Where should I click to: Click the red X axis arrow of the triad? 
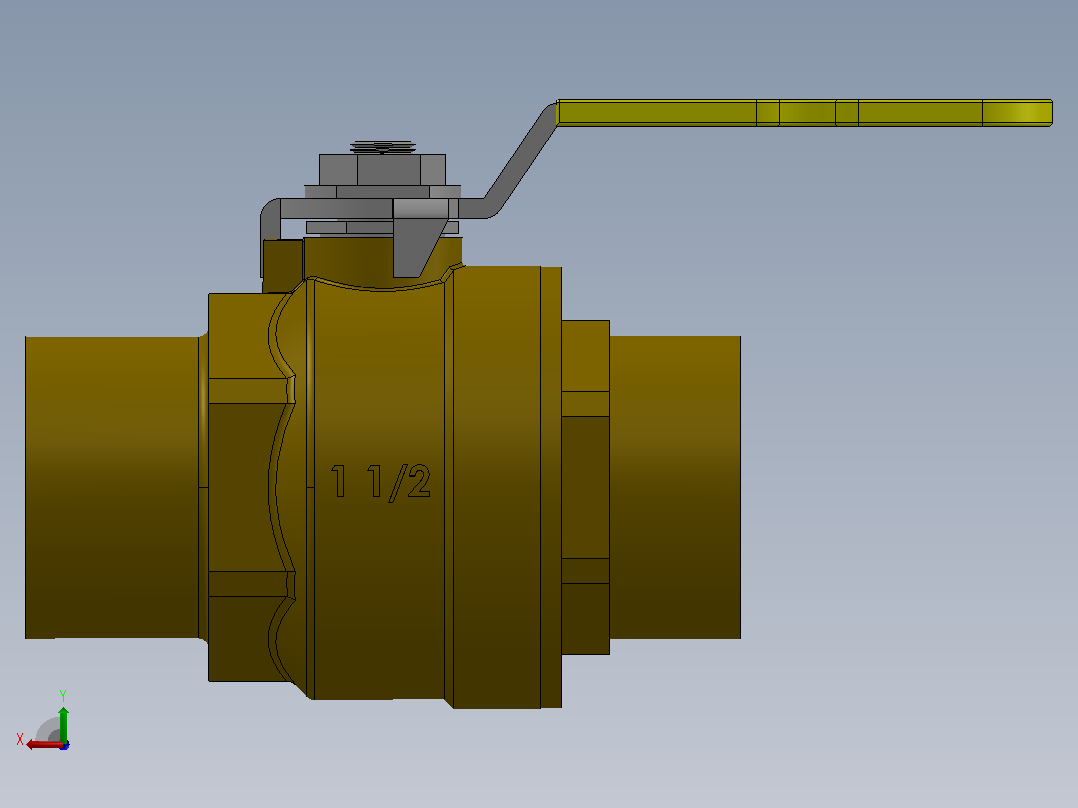click(x=43, y=744)
